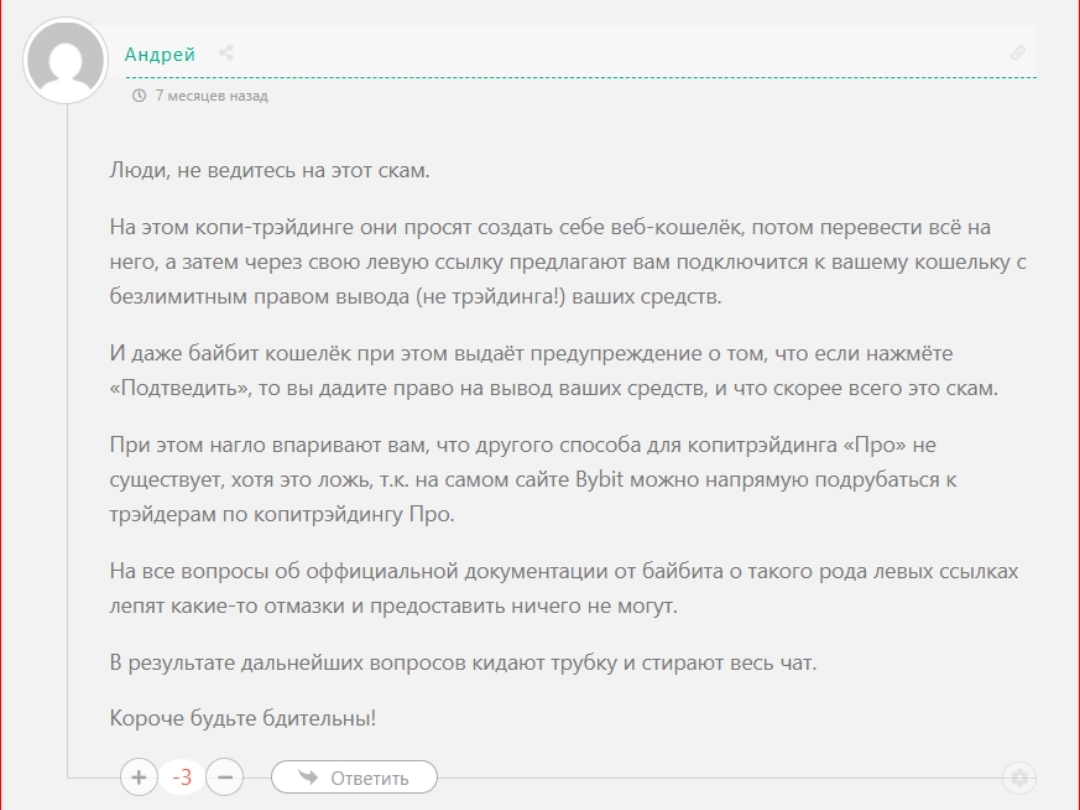Click the clock icon beside the timestamp

point(139,96)
